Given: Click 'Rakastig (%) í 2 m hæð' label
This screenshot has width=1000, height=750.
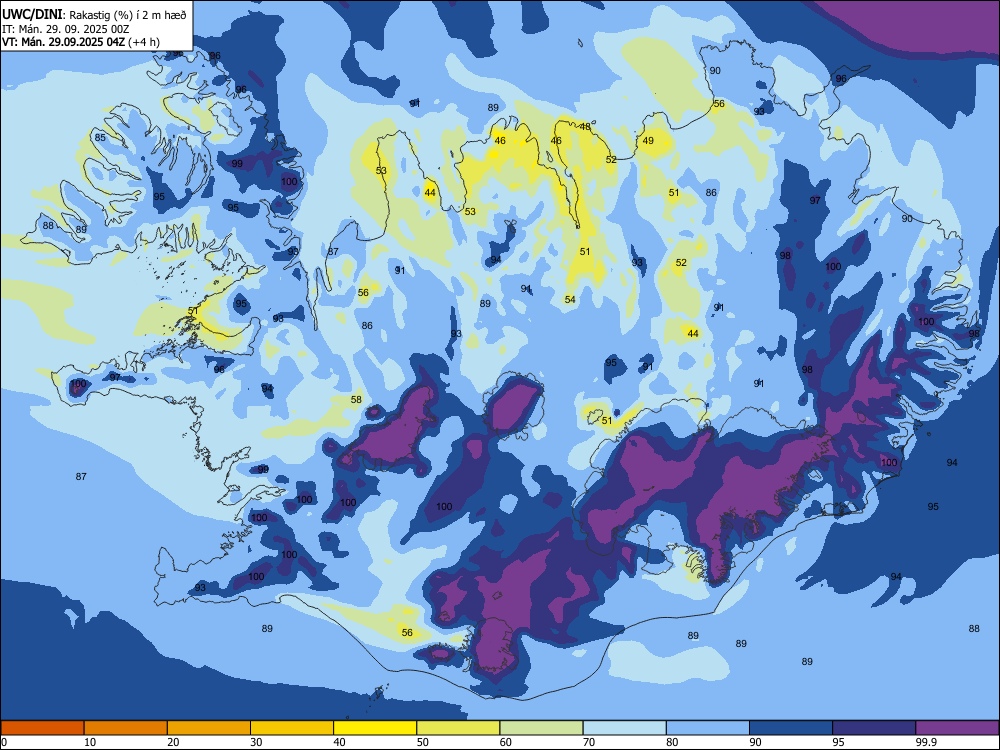Looking at the screenshot, I should coord(128,15).
